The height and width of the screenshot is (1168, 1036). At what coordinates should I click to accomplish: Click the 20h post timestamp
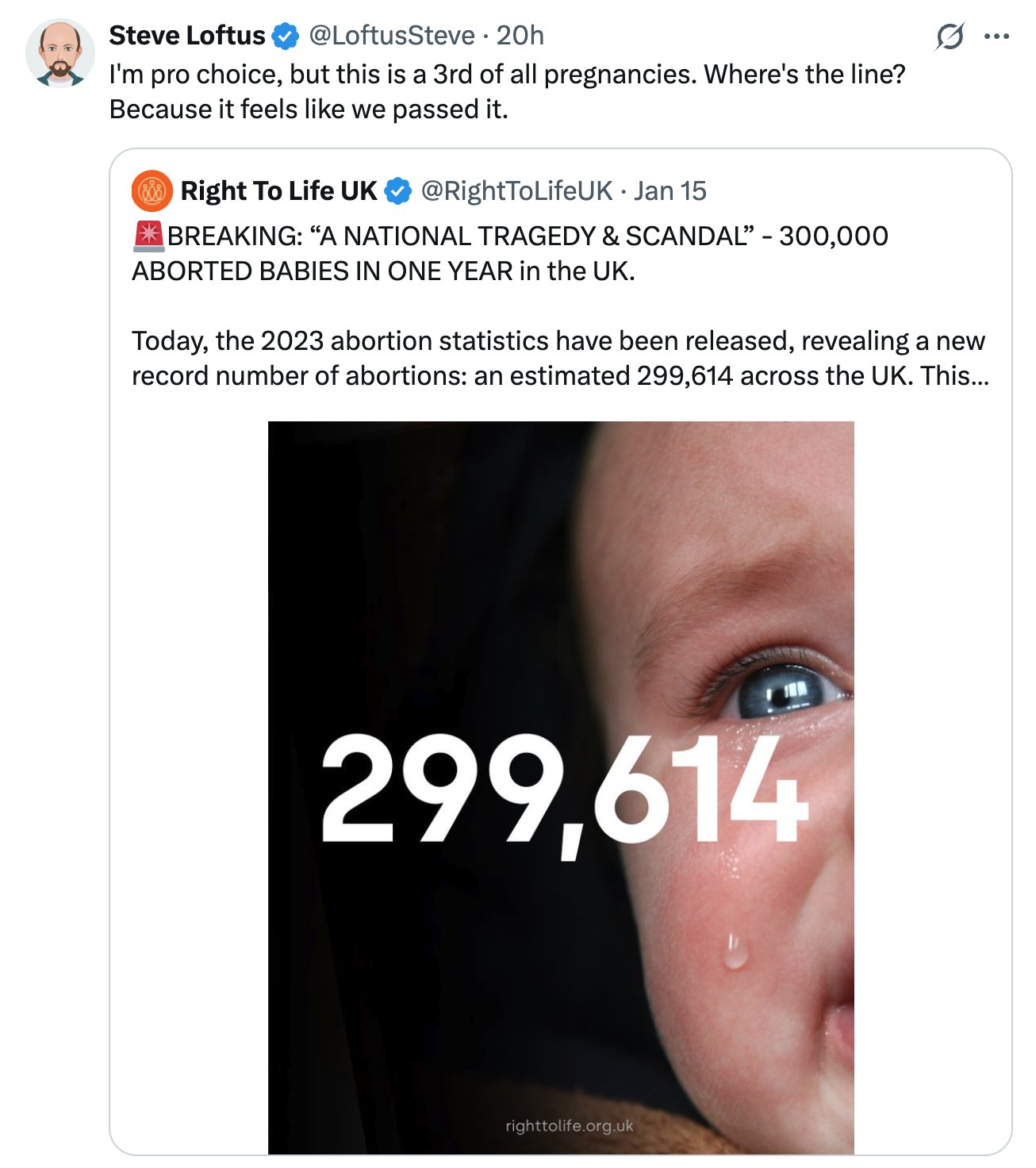520,36
